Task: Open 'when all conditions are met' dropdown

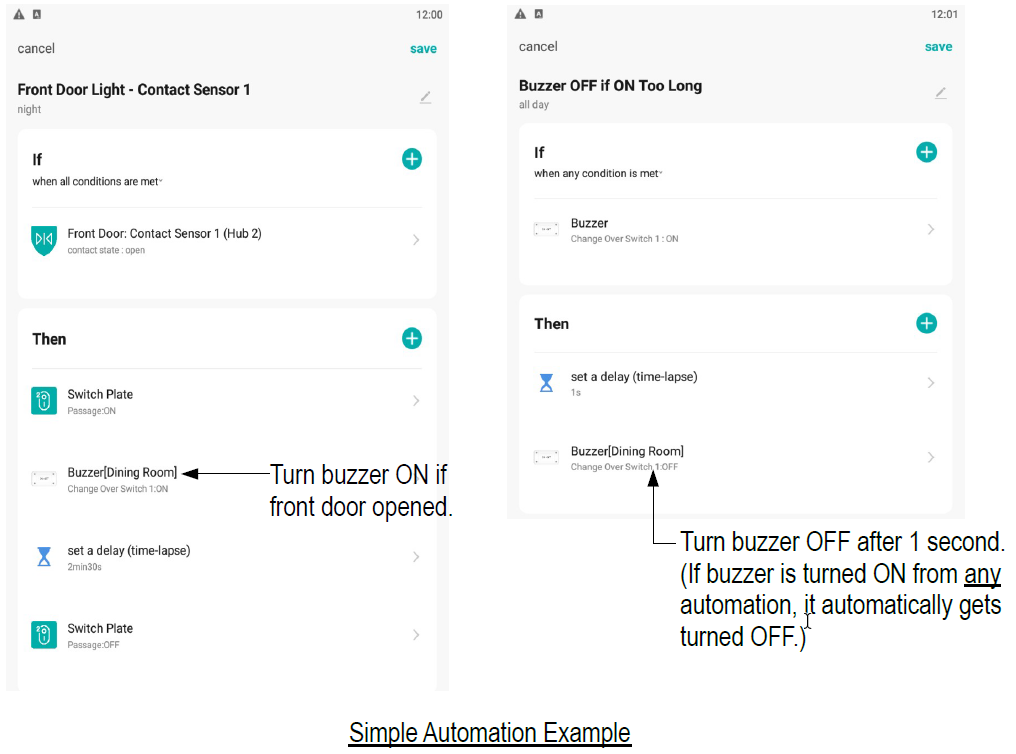Action: pyautogui.click(x=97, y=182)
